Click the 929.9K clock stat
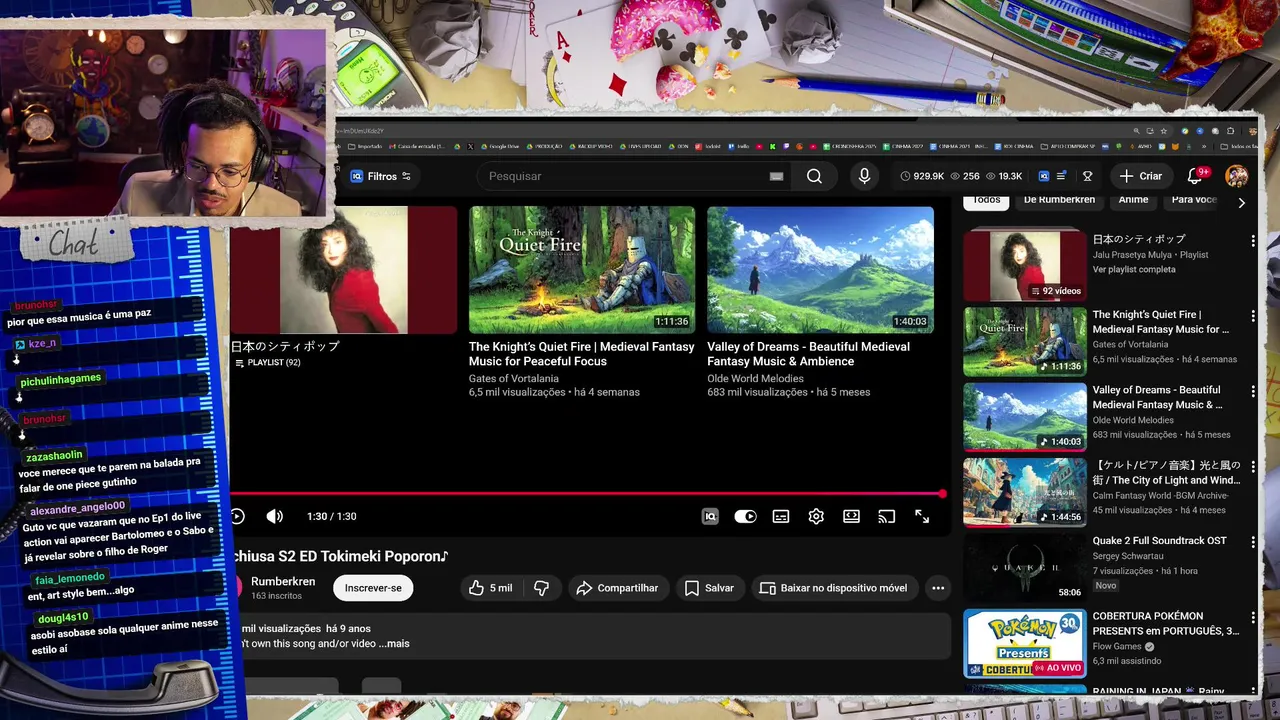Image resolution: width=1280 pixels, height=720 pixels. (922, 176)
